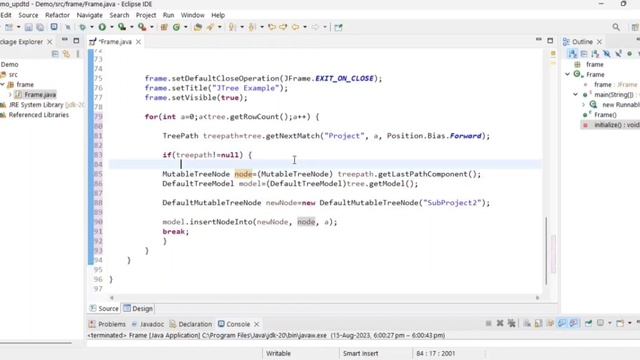Image resolution: width=640 pixels, height=360 pixels.
Task: Open the Run button dropdown arrow
Action: (x=111, y=27)
